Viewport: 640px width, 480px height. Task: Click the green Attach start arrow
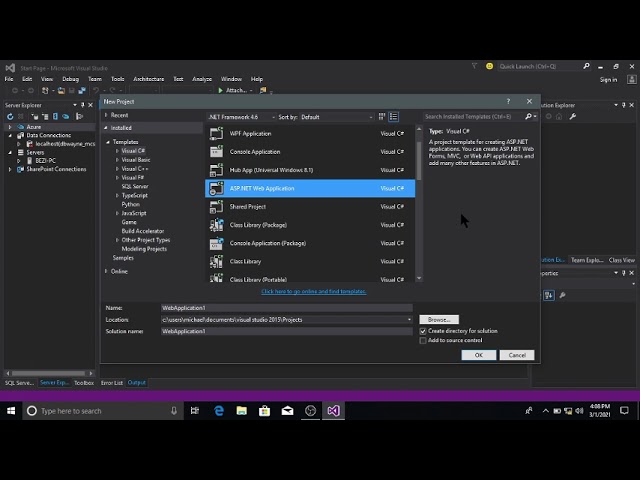pos(220,90)
